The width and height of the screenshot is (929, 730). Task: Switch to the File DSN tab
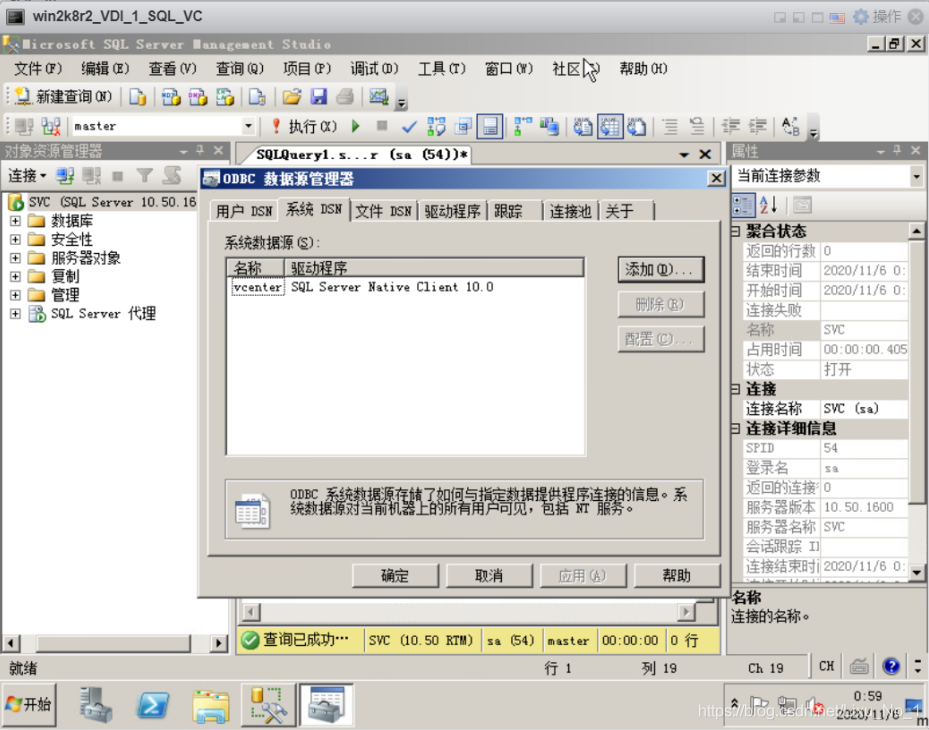[x=383, y=211]
